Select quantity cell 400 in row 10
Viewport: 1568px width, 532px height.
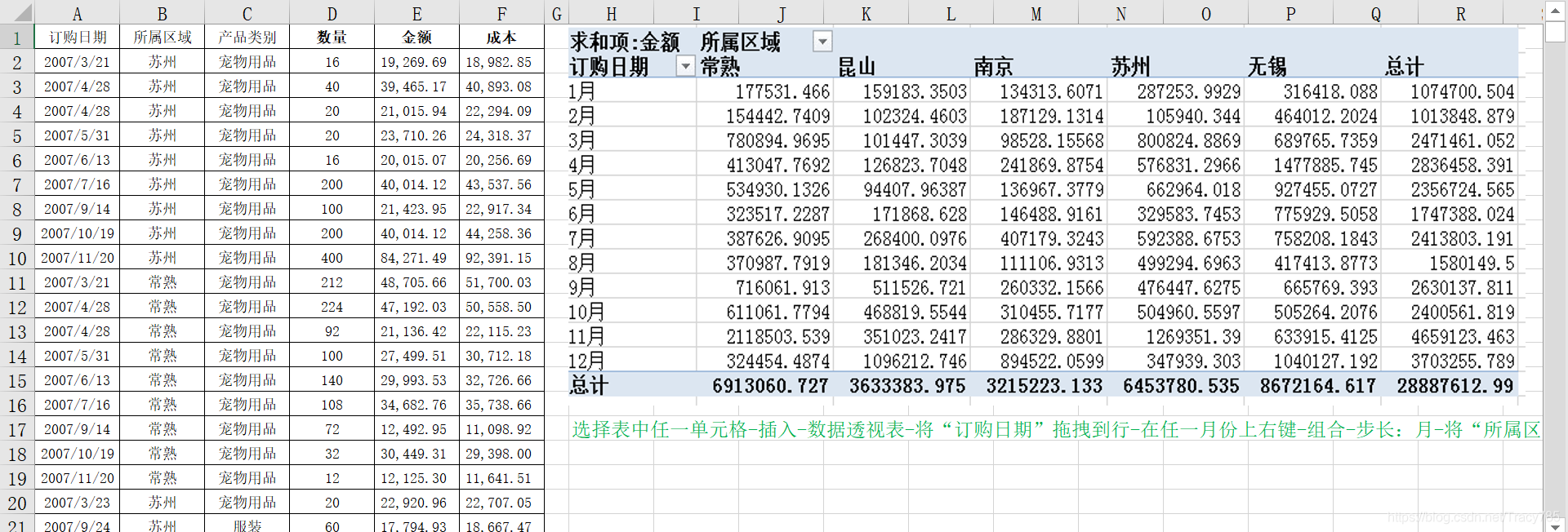332,258
